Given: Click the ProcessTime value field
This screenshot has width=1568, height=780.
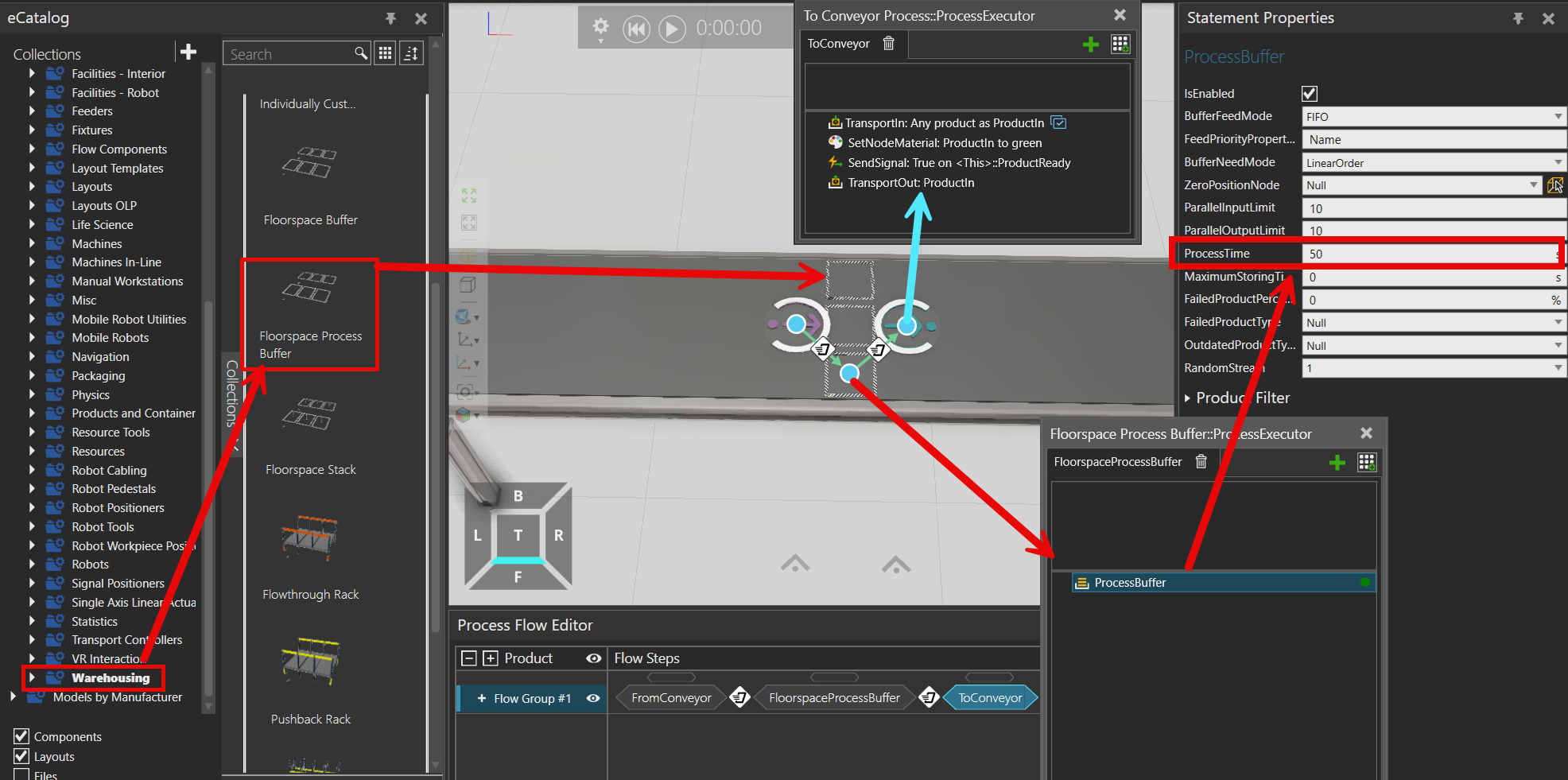Looking at the screenshot, I should [x=1427, y=254].
